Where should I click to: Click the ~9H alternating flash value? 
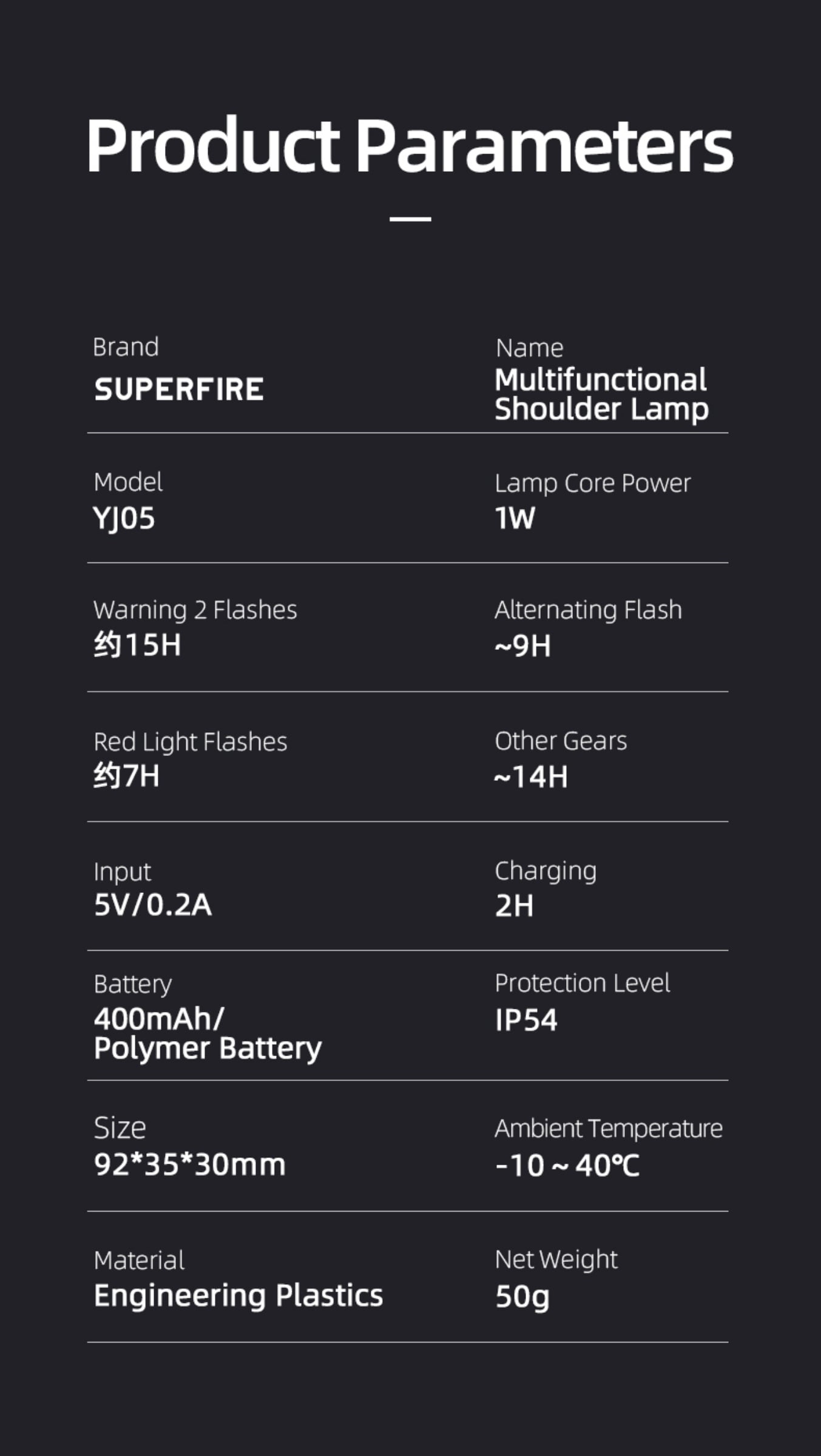coord(522,646)
